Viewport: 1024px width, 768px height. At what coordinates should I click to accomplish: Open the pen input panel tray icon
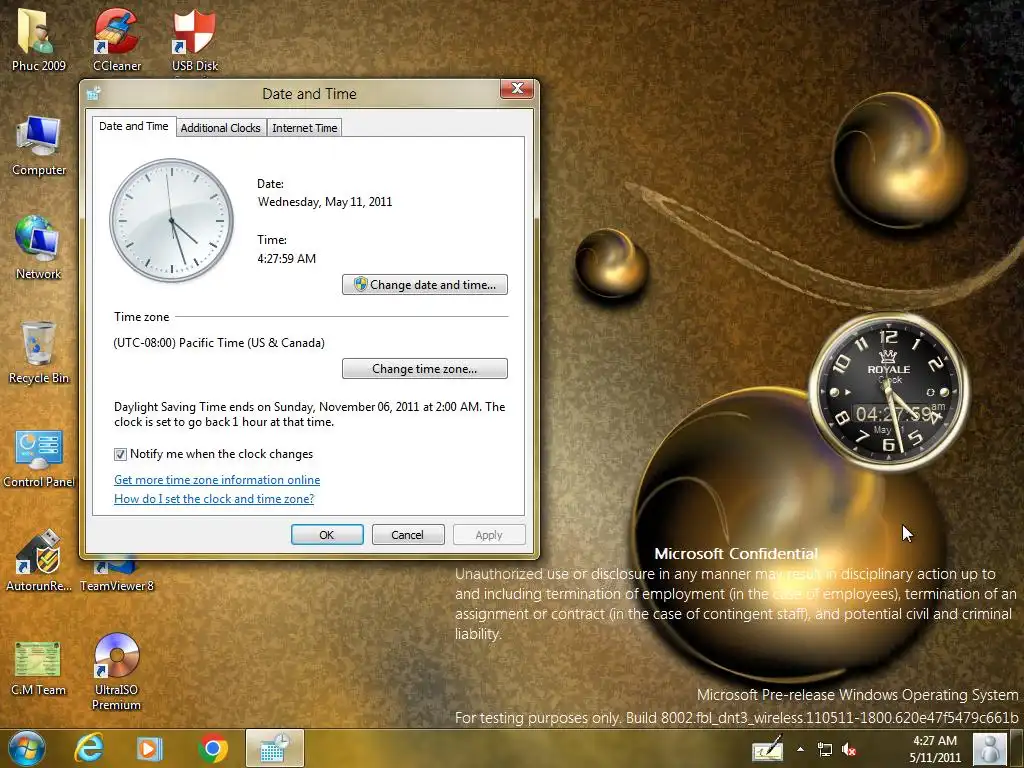tap(767, 748)
